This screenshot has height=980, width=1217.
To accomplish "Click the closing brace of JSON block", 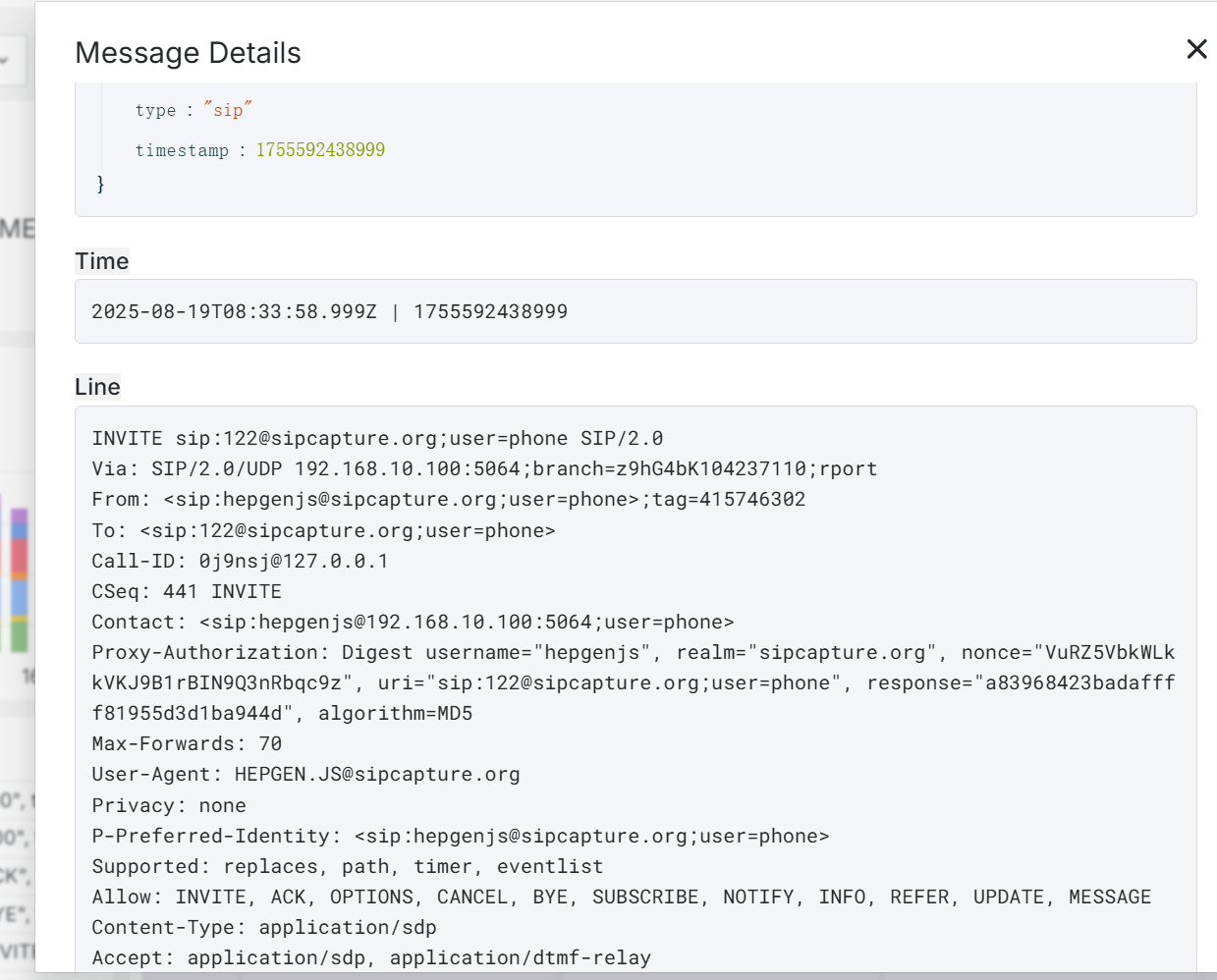I will (x=100, y=185).
